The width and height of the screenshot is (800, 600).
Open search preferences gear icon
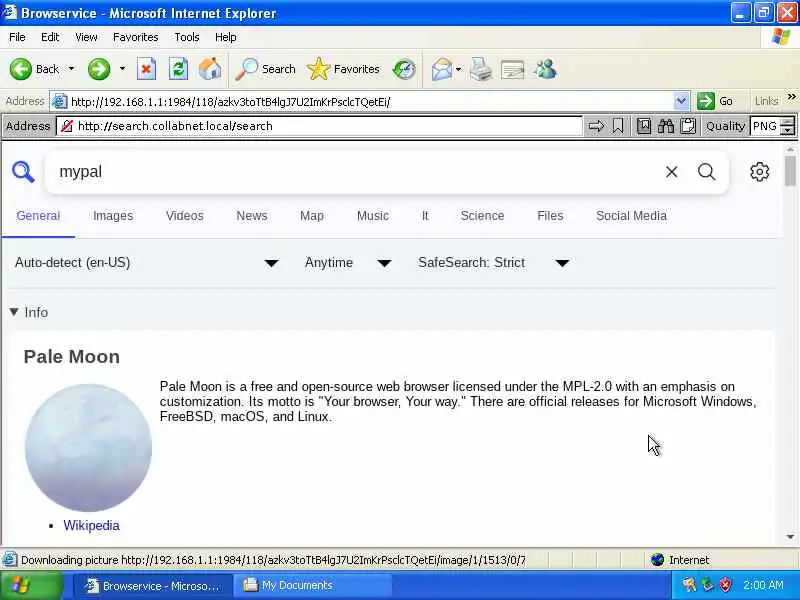click(x=760, y=172)
